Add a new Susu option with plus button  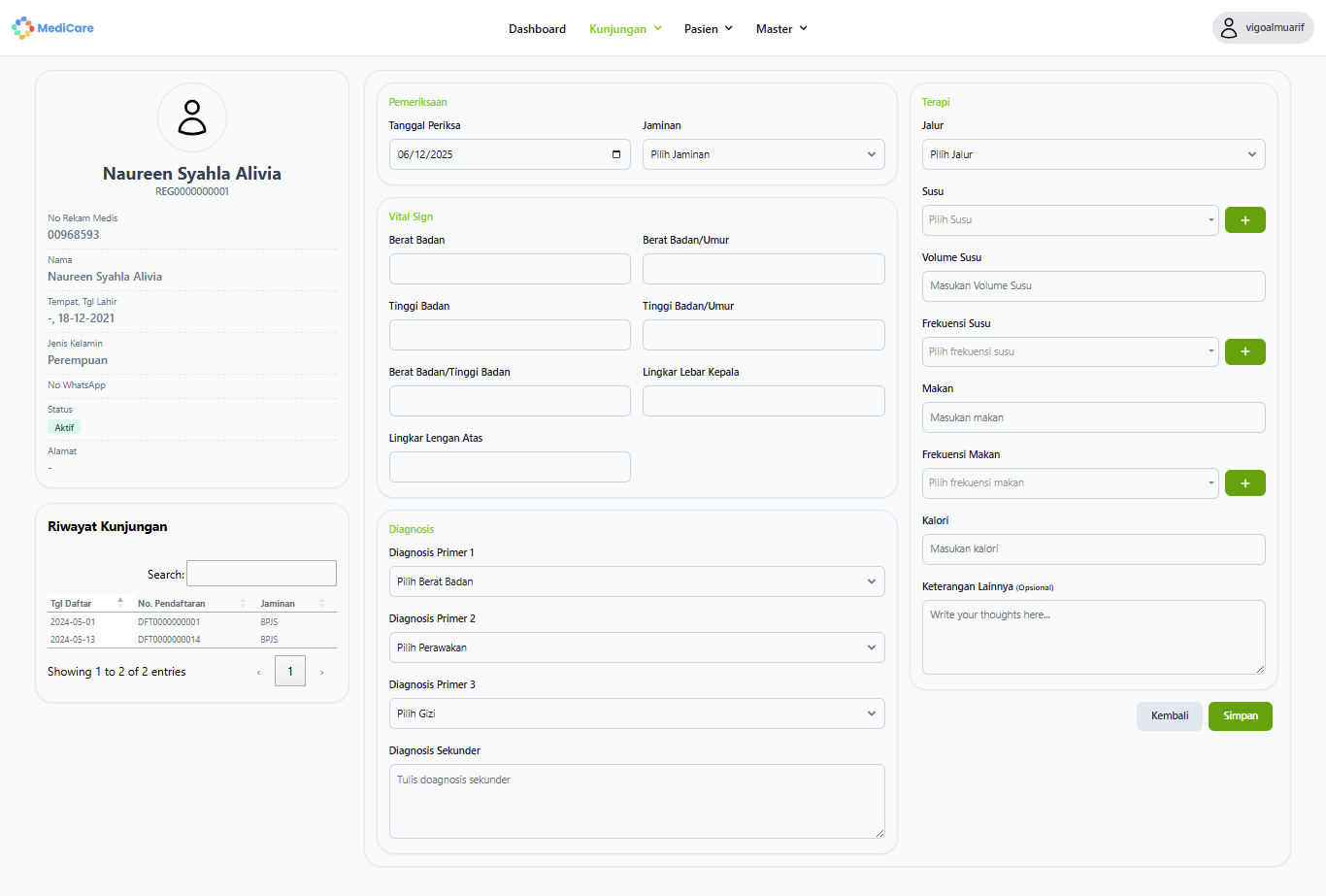[1244, 220]
